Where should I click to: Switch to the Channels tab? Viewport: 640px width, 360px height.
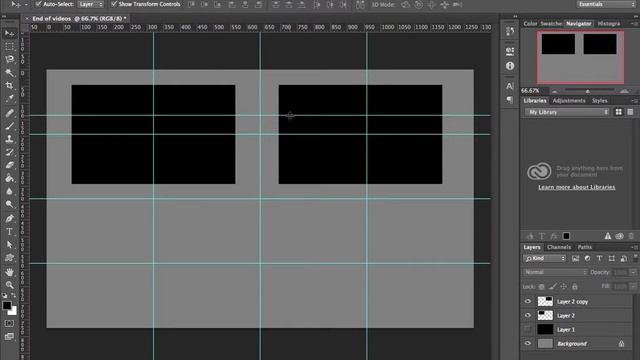point(559,247)
